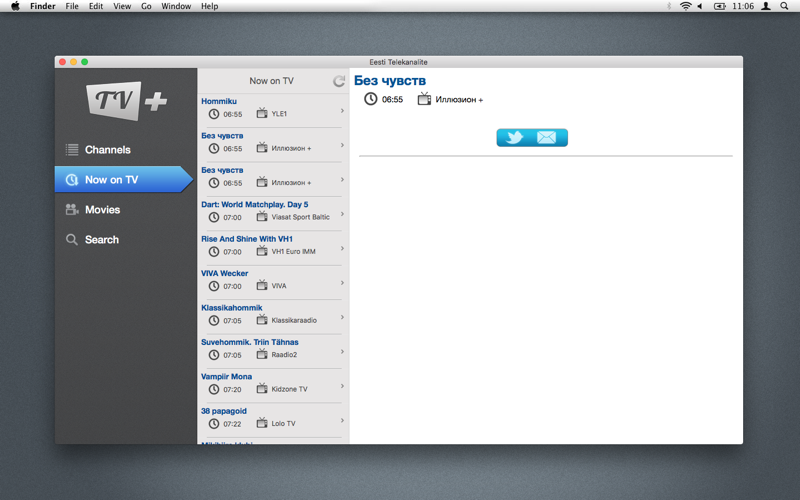Open the Channels section

click(x=126, y=149)
